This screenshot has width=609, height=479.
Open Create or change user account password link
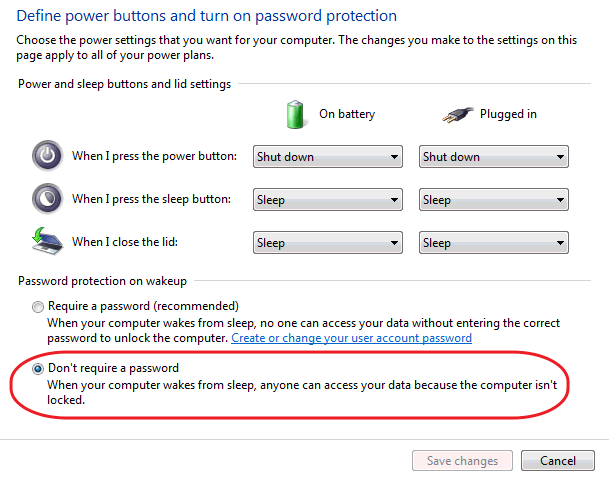[351, 338]
